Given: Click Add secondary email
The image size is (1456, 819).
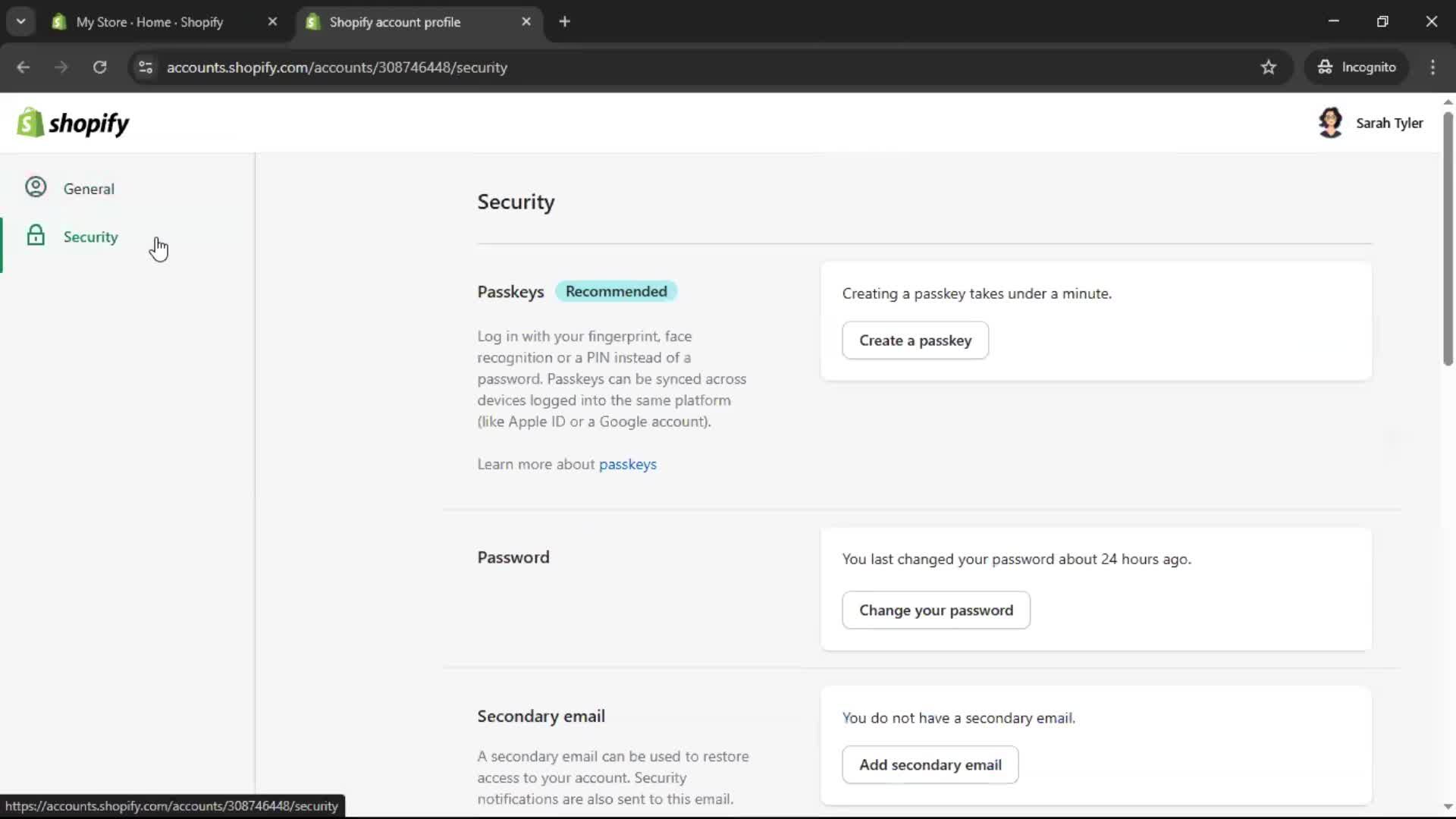Looking at the screenshot, I should pyautogui.click(x=930, y=764).
